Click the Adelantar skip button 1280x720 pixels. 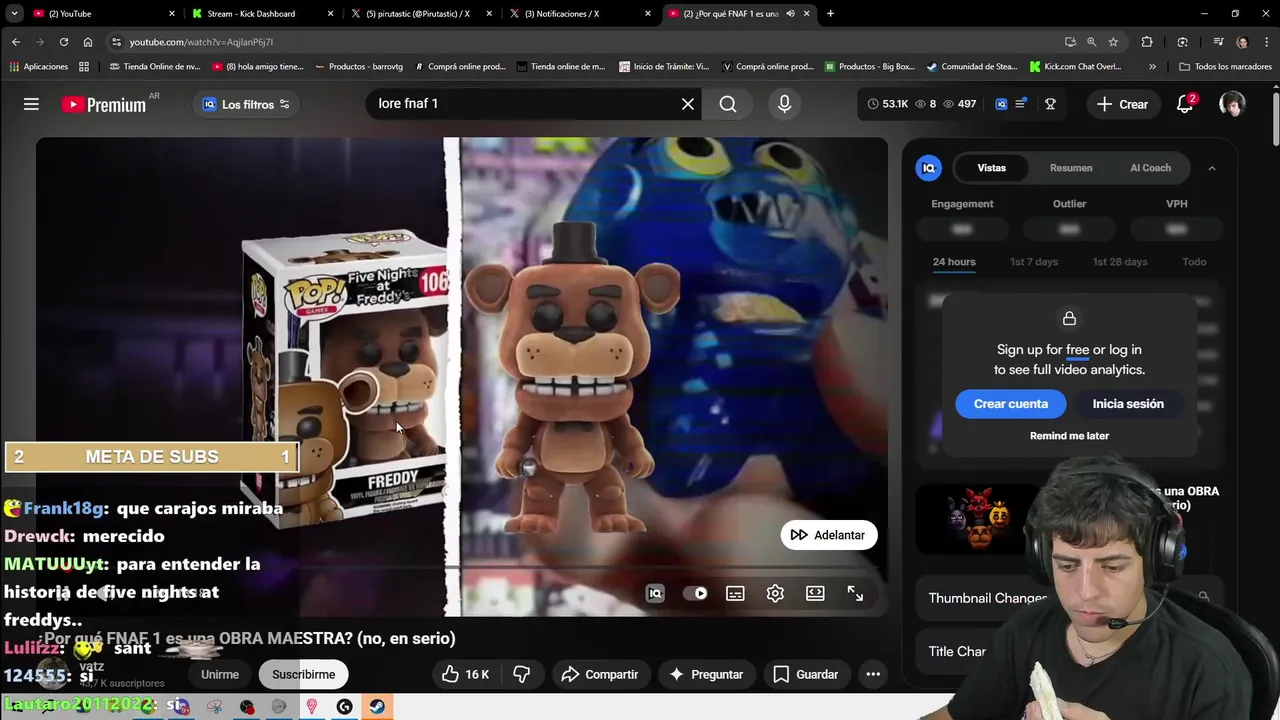pyautogui.click(x=827, y=535)
